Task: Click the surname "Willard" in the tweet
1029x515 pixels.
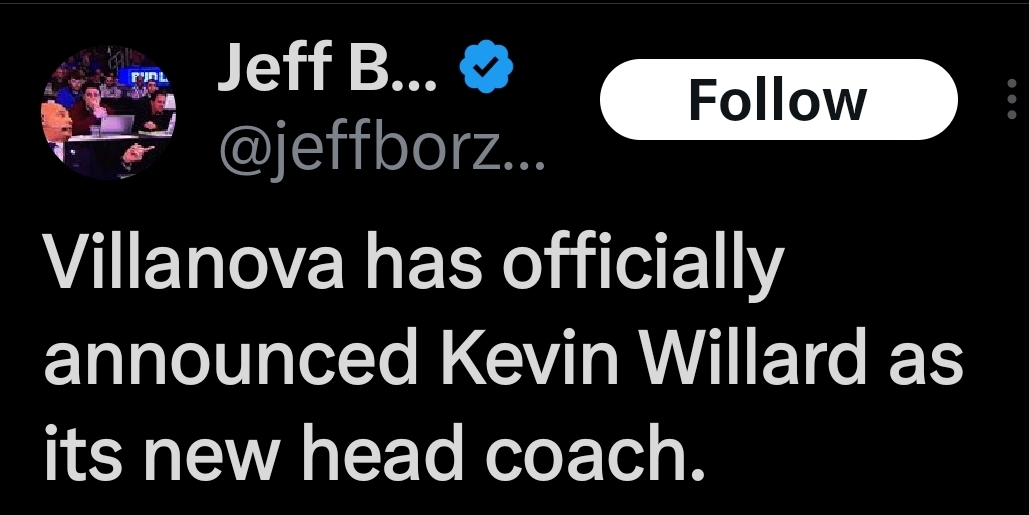Action: pyautogui.click(x=745, y=362)
